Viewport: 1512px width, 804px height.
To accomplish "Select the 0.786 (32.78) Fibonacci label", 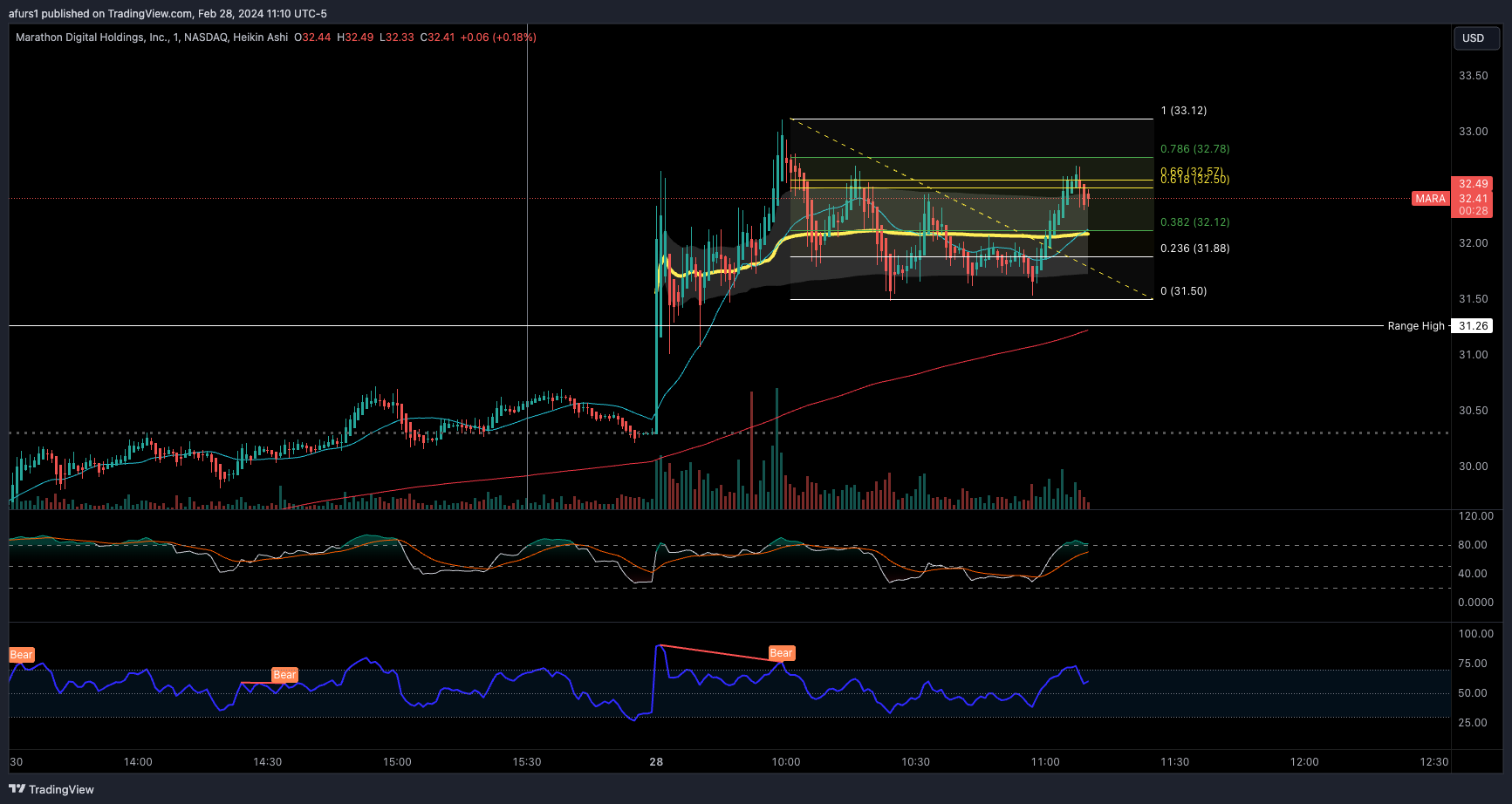I will [x=1195, y=149].
